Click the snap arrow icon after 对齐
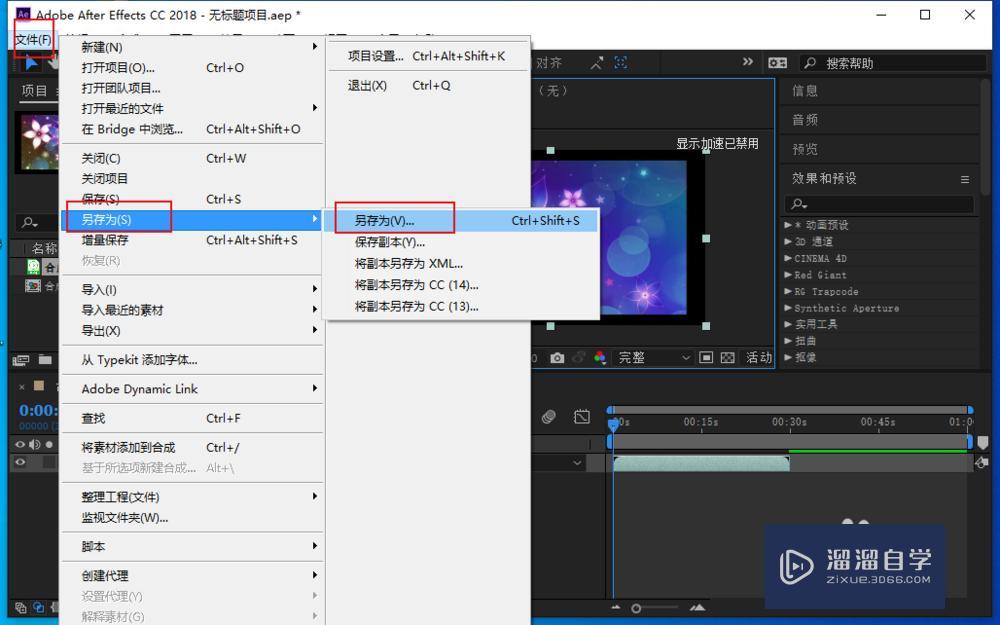This screenshot has width=1000, height=625. tap(597, 62)
